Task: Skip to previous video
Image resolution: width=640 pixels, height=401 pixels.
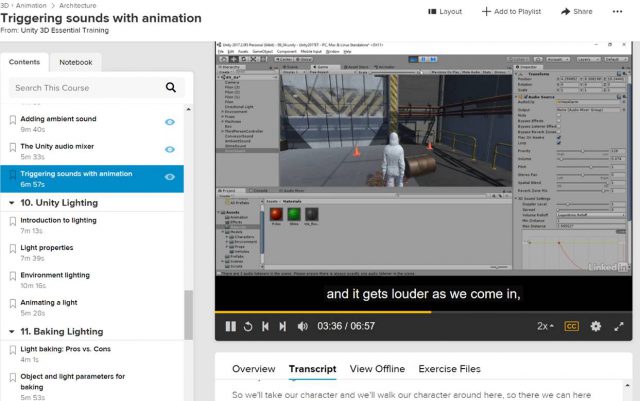Action: pos(265,326)
